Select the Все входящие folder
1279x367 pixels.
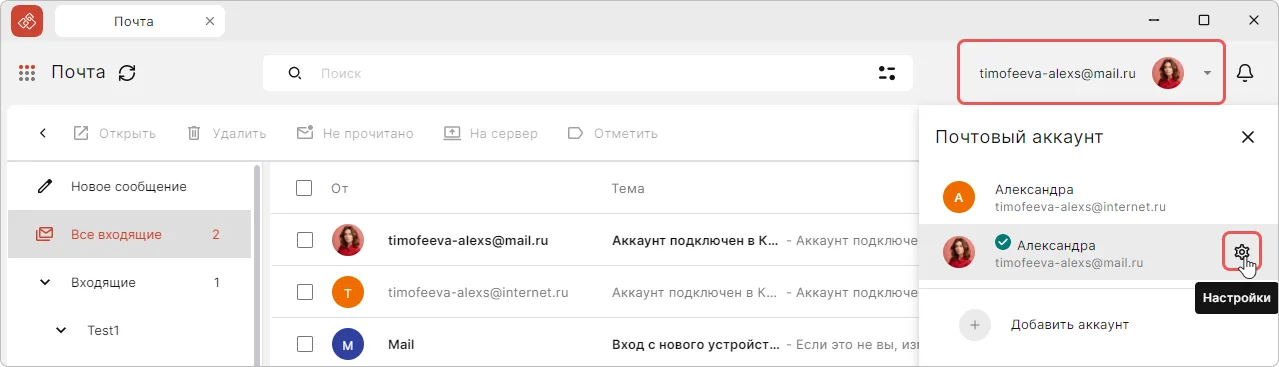pyautogui.click(x=129, y=235)
